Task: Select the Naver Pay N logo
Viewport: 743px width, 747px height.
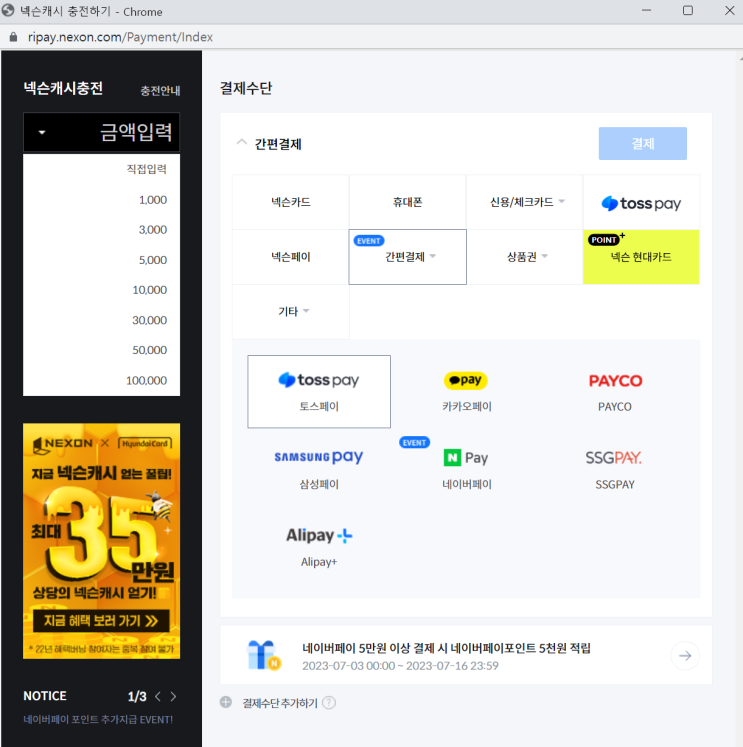Action: point(466,457)
